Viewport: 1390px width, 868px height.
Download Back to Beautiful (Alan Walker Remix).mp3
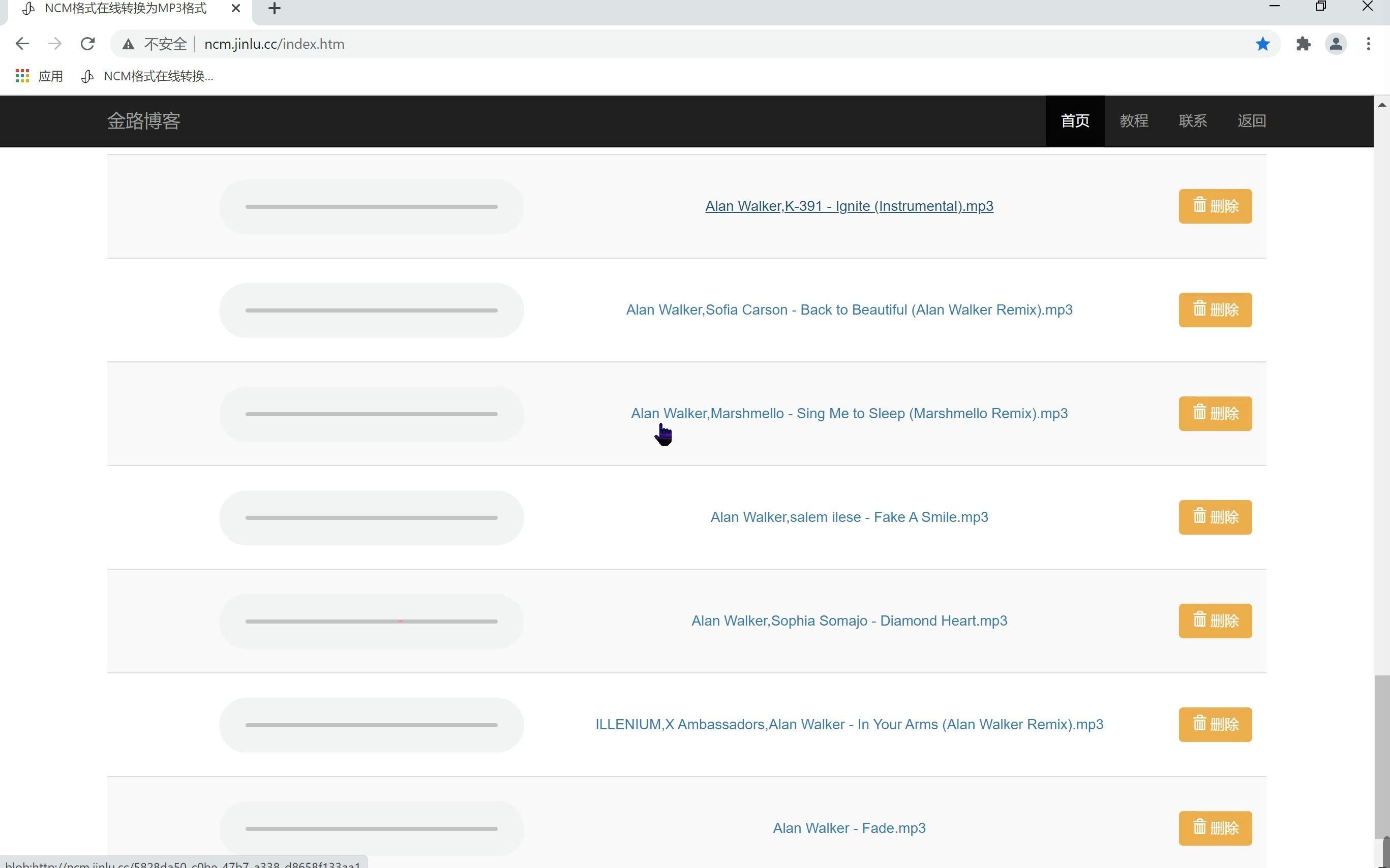(x=849, y=310)
